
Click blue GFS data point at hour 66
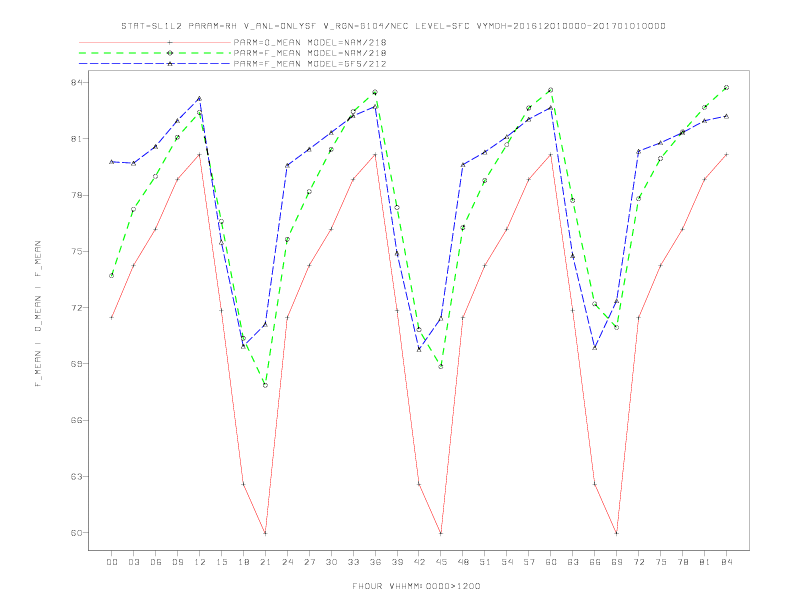[595, 348]
